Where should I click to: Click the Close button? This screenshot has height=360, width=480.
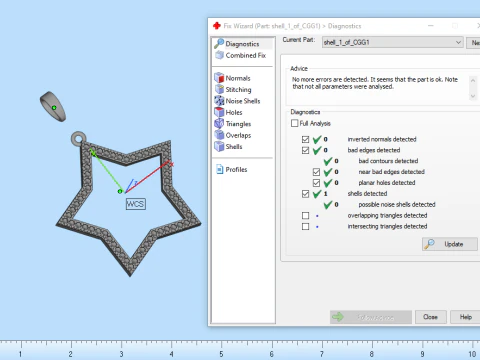point(430,317)
